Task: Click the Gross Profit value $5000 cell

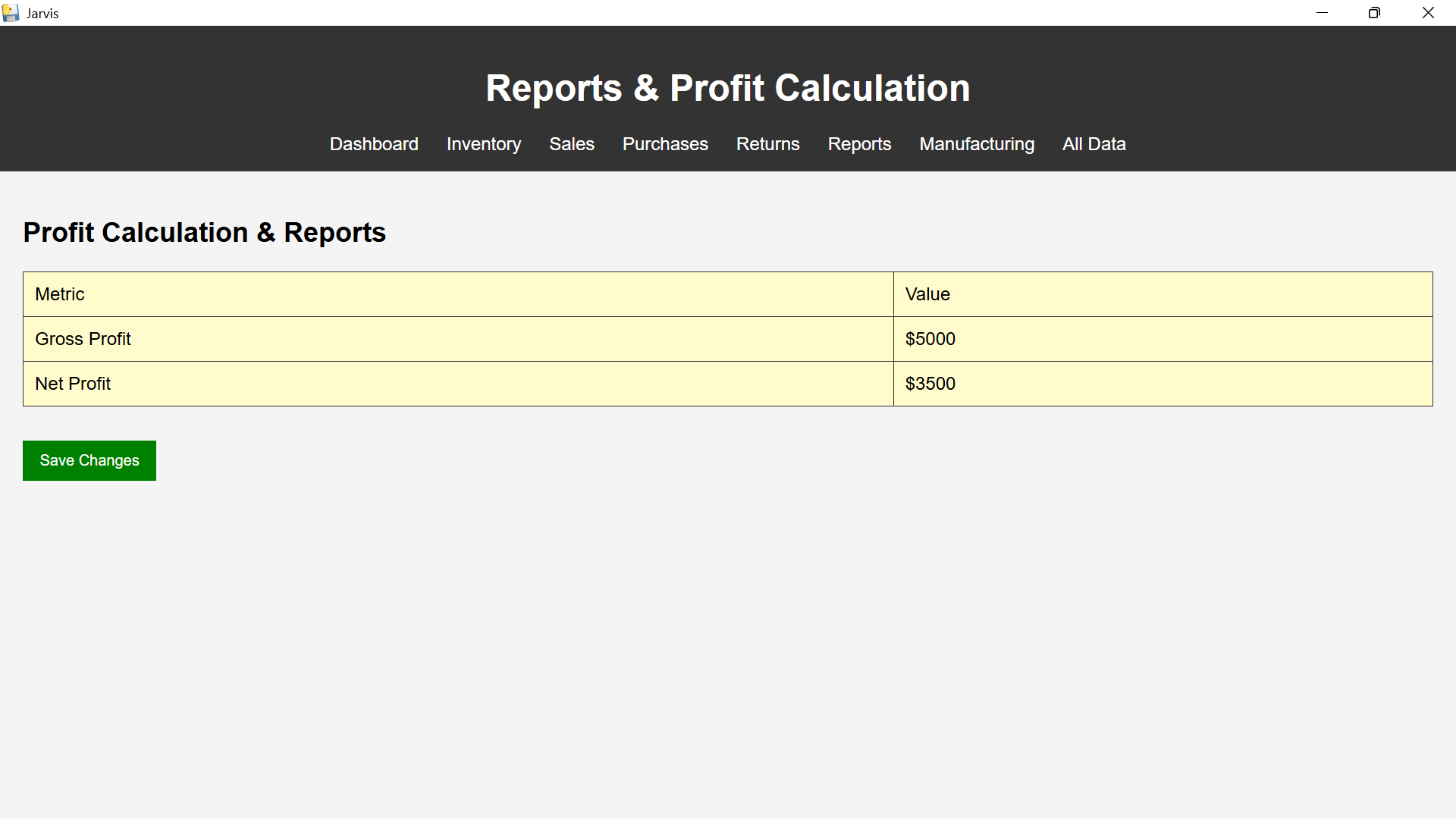Action: pyautogui.click(x=1162, y=339)
